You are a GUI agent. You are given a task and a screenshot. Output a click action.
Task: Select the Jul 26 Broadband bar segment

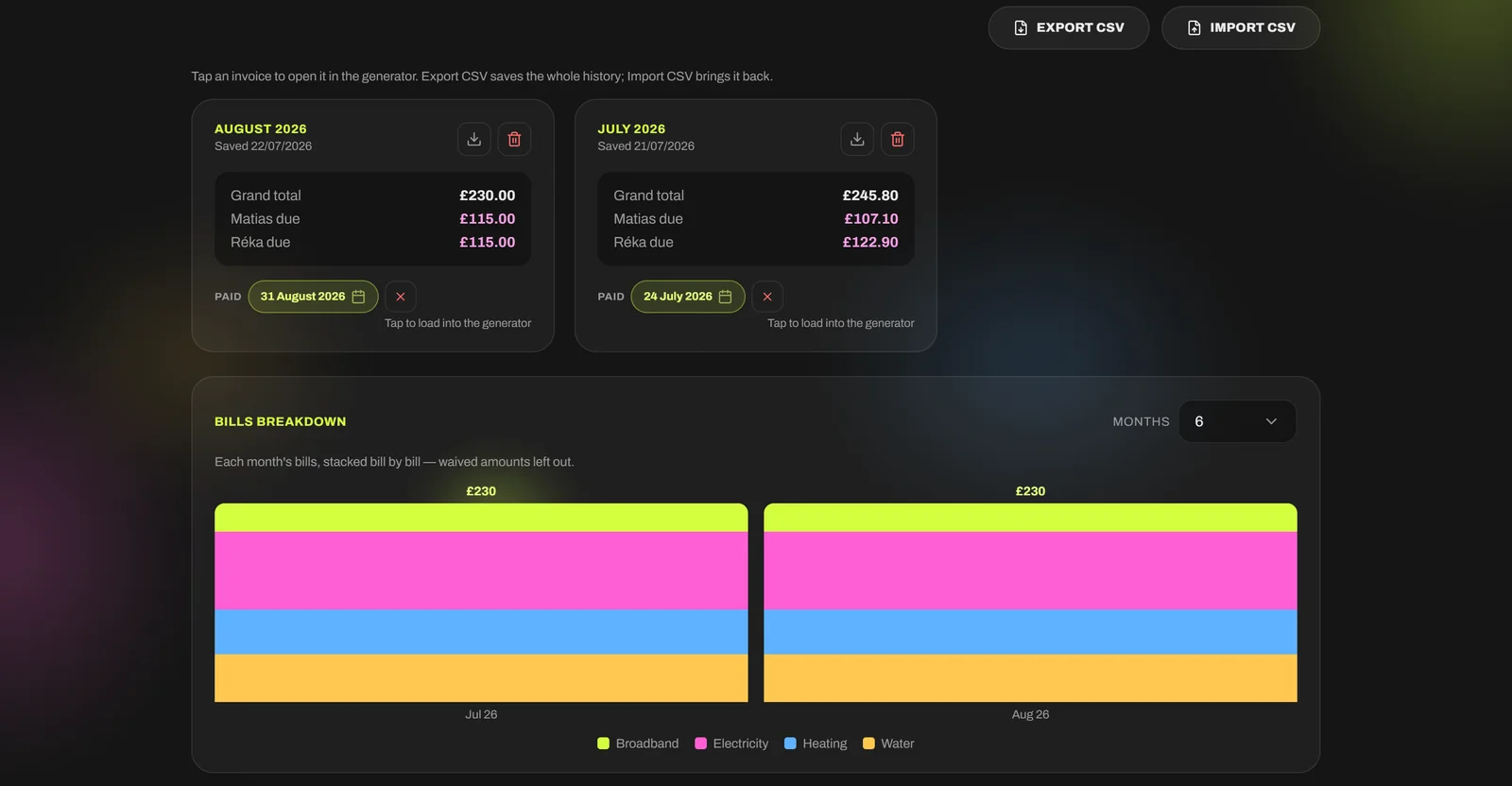[x=481, y=518]
